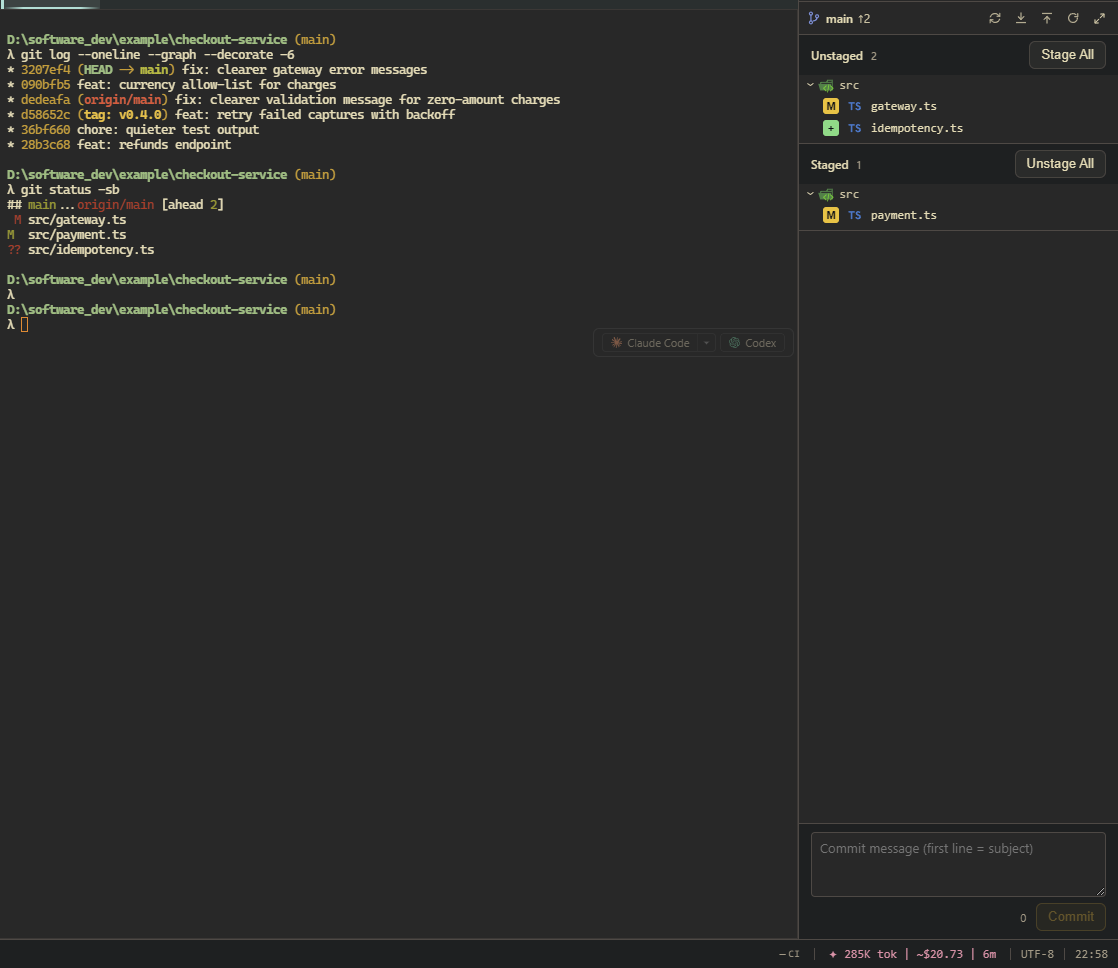Click the 'HEAD -> main' decoration in git log
Image resolution: width=1118 pixels, height=968 pixels.
coord(126,70)
